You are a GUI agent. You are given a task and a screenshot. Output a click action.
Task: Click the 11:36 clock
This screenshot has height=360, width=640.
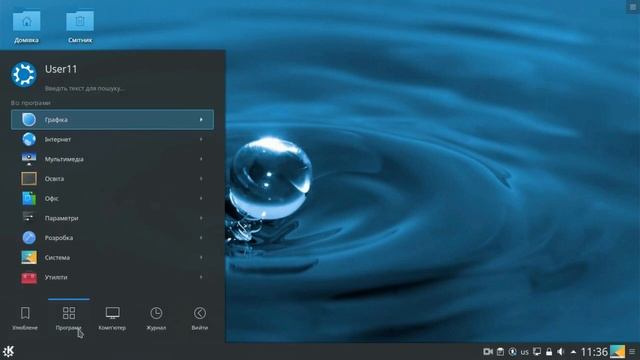(x=594, y=352)
